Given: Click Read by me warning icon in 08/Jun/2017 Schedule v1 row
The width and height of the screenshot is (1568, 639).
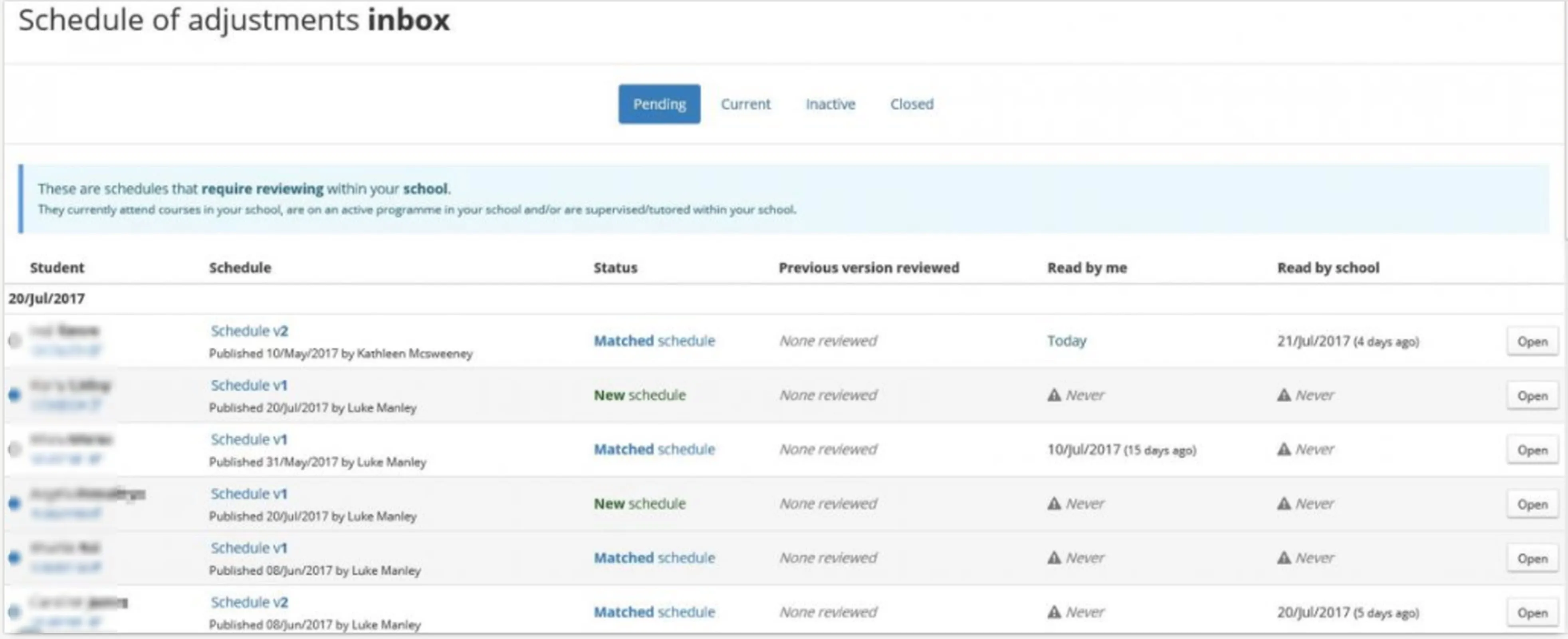Looking at the screenshot, I should pos(1054,558).
